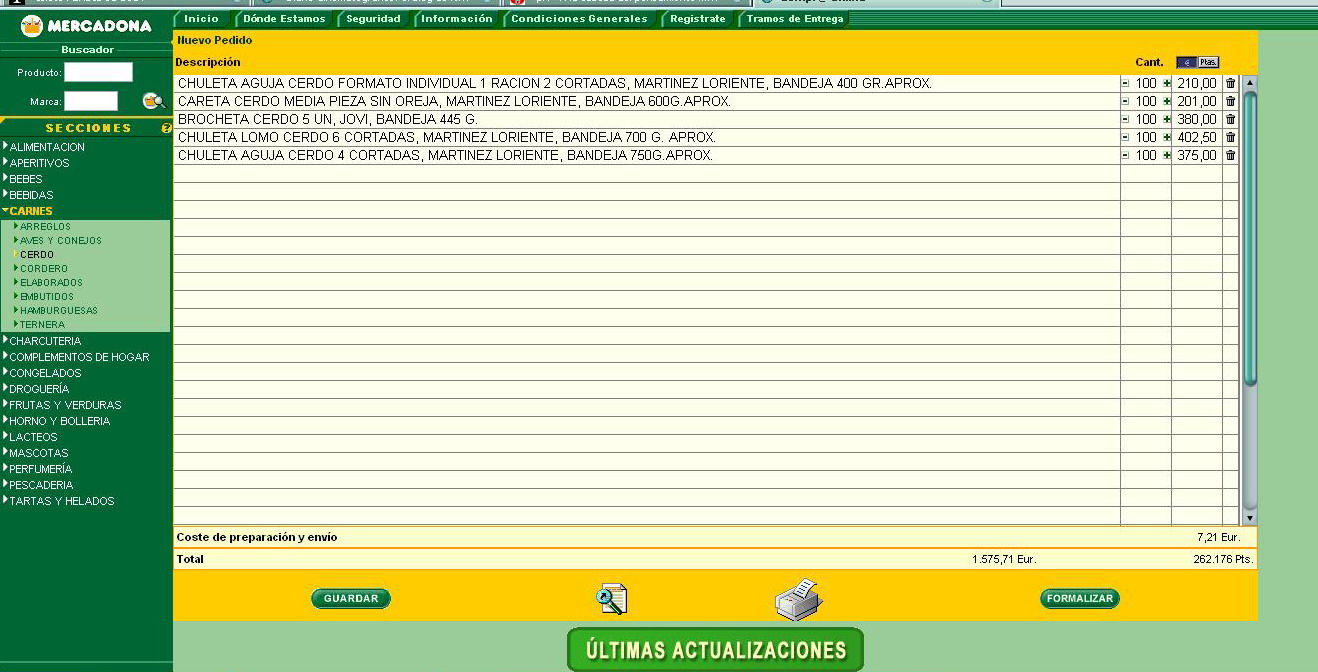
Task: Expand the CONGELADOS section
Action: [45, 373]
